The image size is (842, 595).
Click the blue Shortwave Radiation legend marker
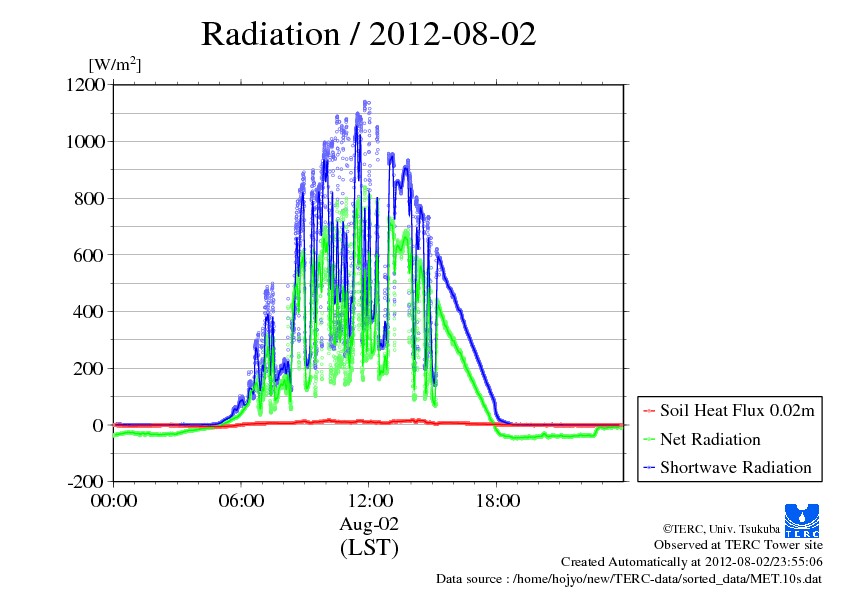(649, 468)
